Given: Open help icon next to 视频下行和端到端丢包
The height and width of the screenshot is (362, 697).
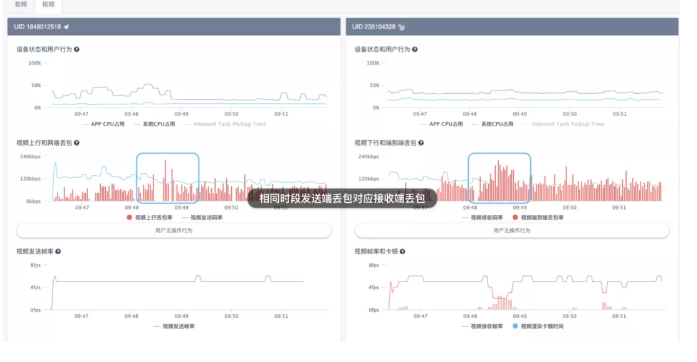Looking at the screenshot, I should coord(421,143).
